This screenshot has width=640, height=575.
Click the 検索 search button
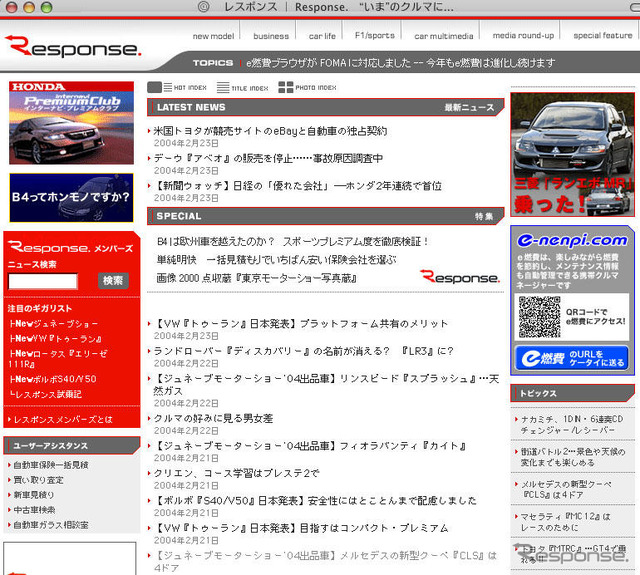(113, 281)
